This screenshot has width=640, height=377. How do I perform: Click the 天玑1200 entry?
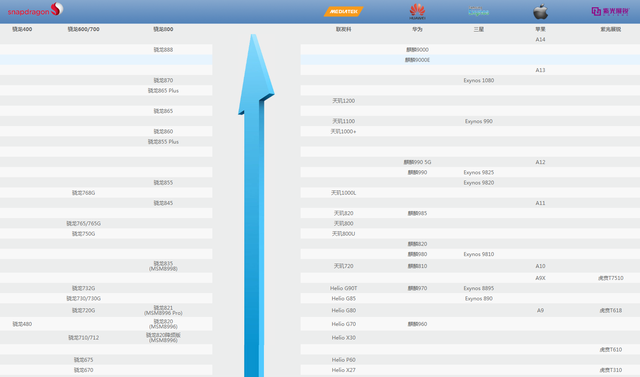pos(344,101)
